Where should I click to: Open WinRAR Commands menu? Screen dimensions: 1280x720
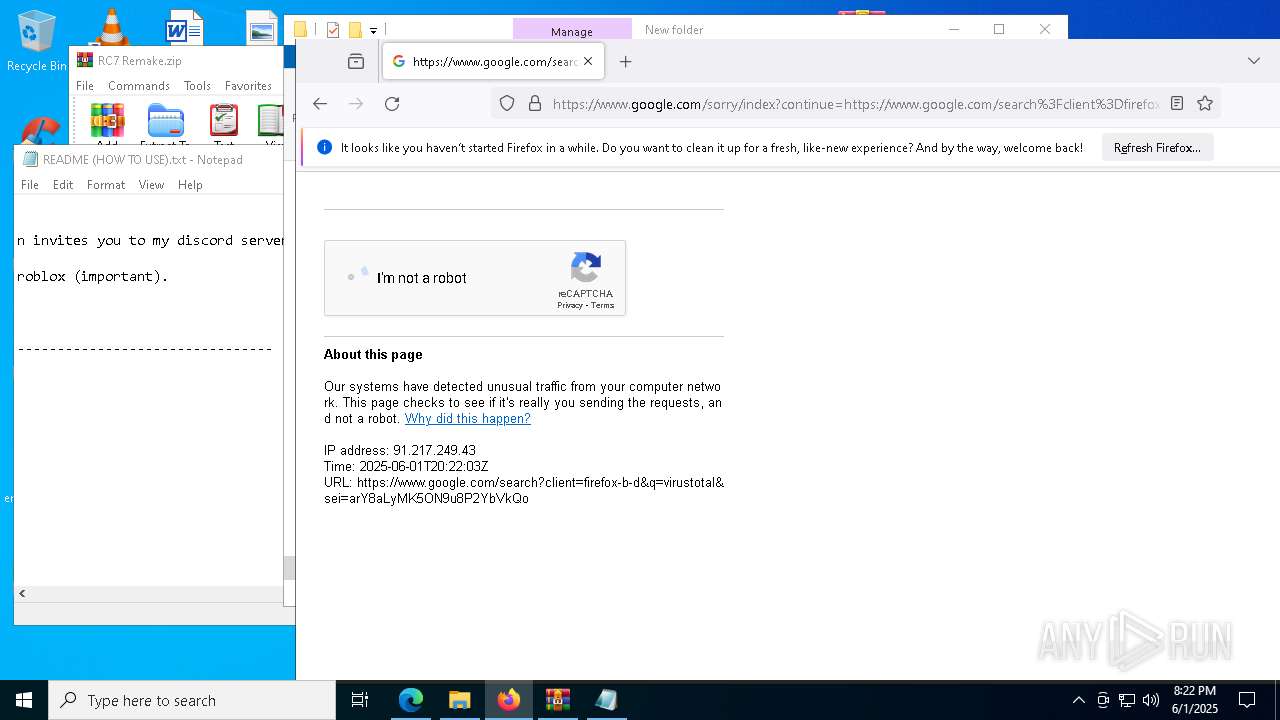click(x=139, y=85)
